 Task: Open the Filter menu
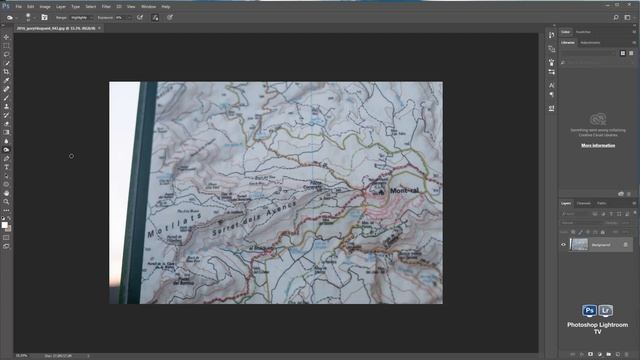tap(106, 7)
